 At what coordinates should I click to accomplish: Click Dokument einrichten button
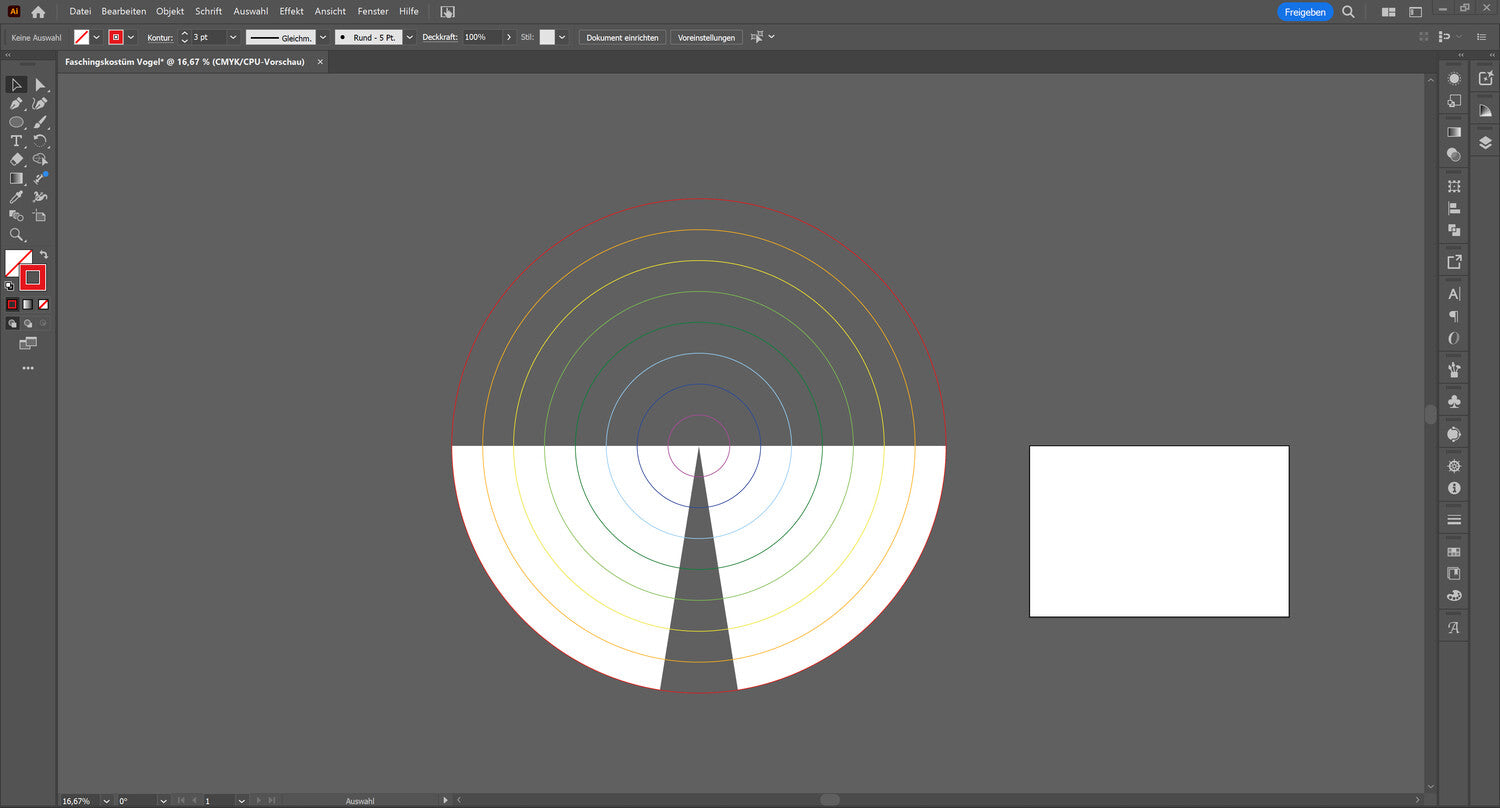coord(622,37)
